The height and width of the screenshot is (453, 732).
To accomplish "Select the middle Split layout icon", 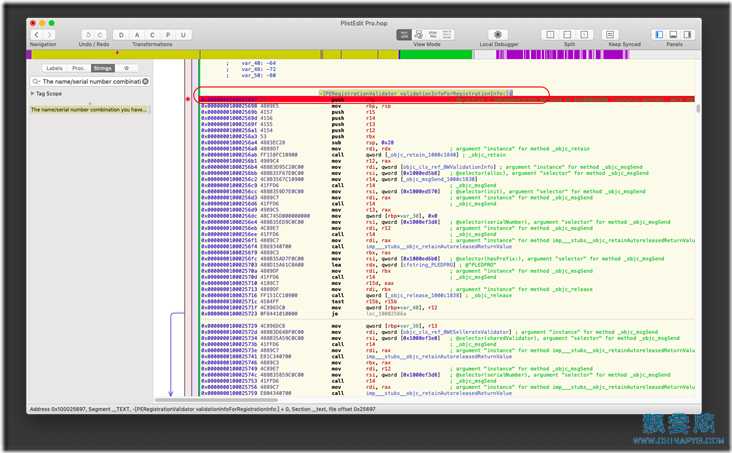I will tap(567, 35).
